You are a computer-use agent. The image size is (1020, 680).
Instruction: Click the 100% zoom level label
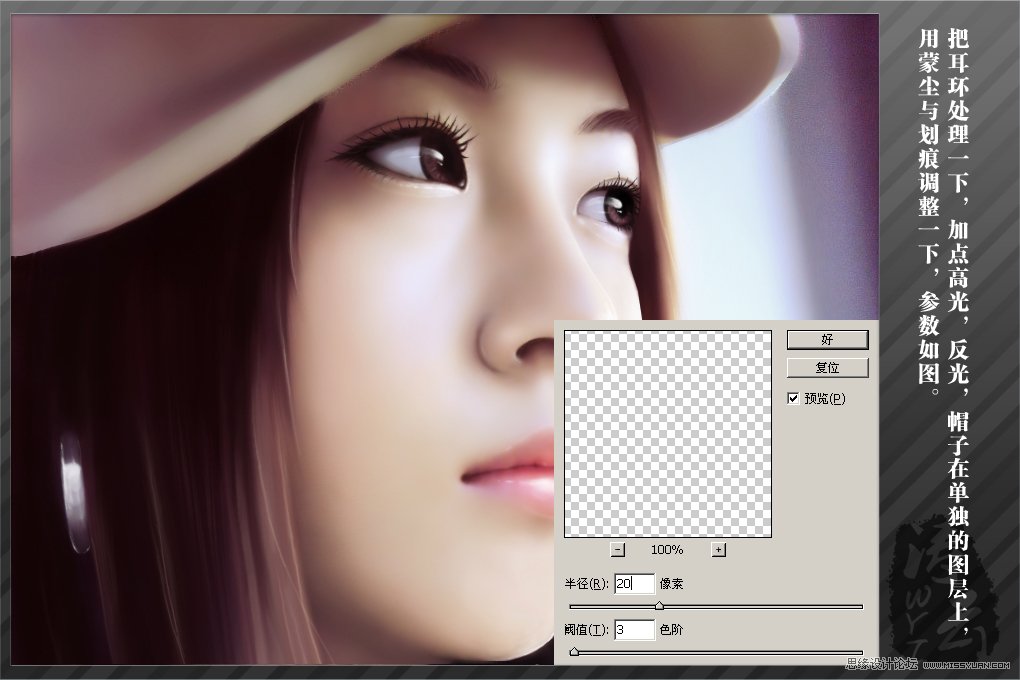click(667, 550)
